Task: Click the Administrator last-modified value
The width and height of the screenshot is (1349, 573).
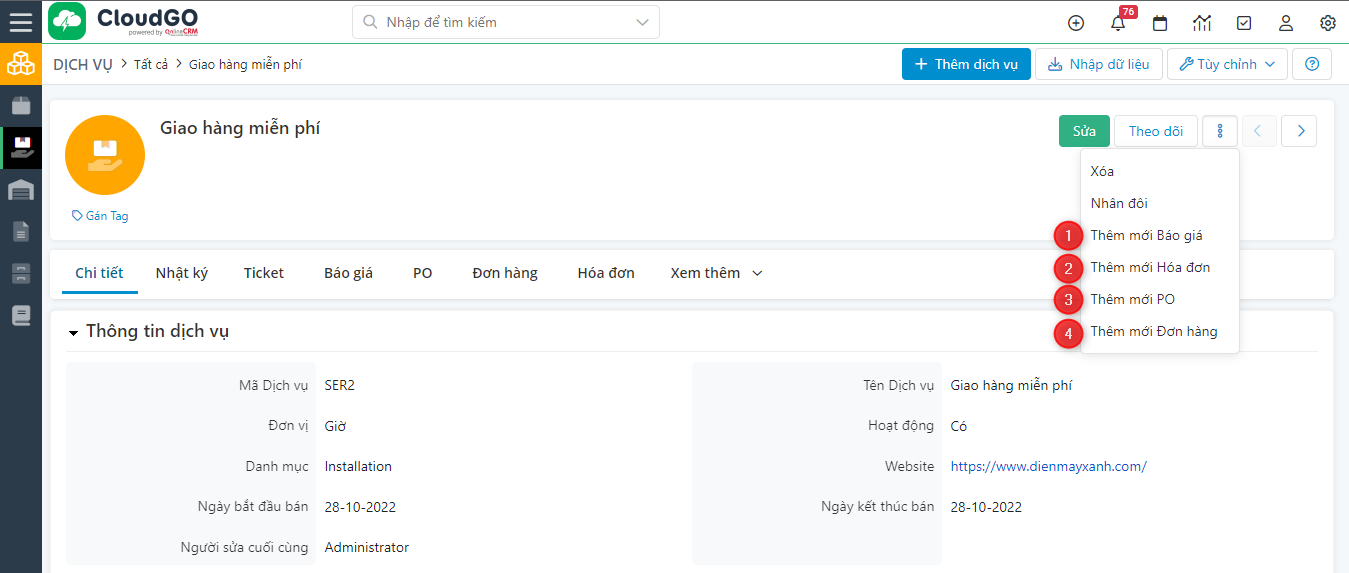Action: click(367, 547)
